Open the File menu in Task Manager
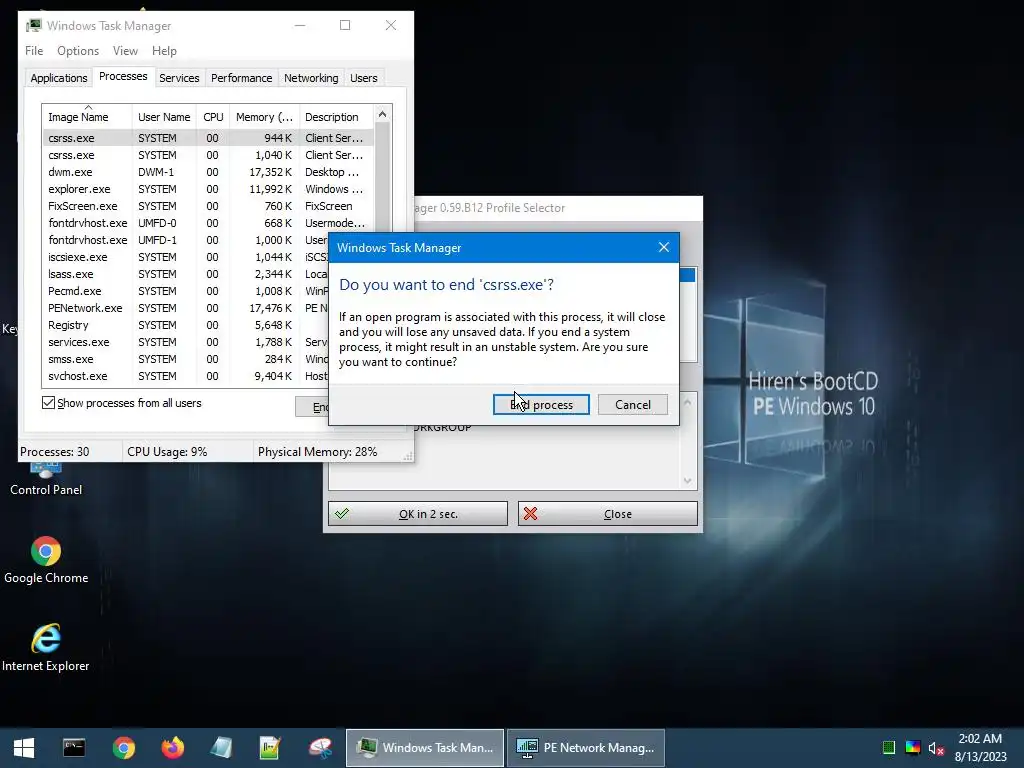This screenshot has height=768, width=1024. coord(34,51)
